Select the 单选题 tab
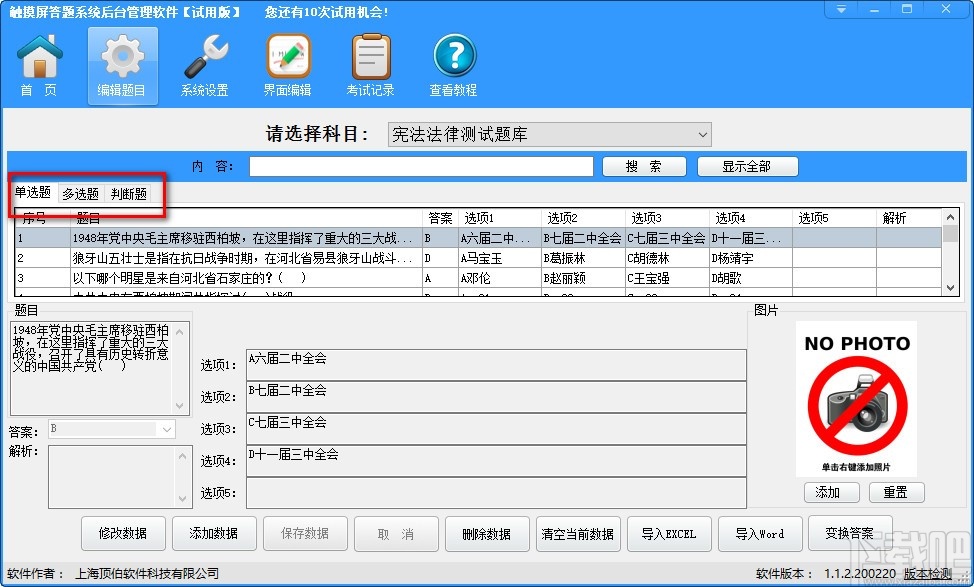Viewport: 974px width, 587px height. click(33, 193)
